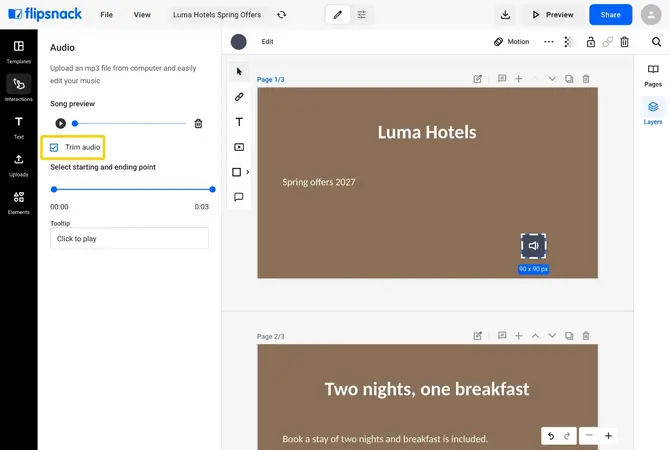Image resolution: width=670 pixels, height=450 pixels.
Task: Select the video tool in canvas toolbar
Action: point(239,147)
